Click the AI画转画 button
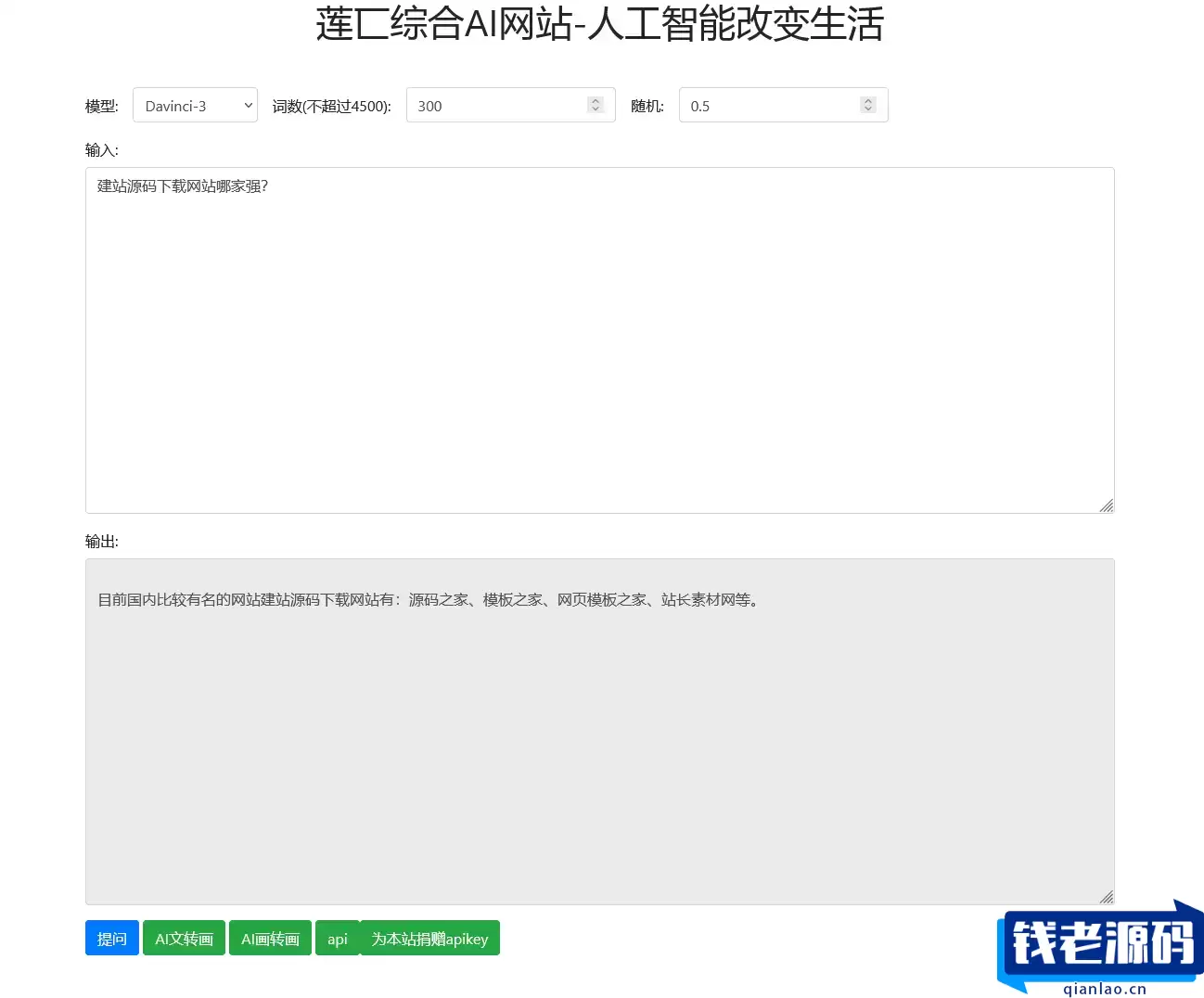 coord(270,938)
